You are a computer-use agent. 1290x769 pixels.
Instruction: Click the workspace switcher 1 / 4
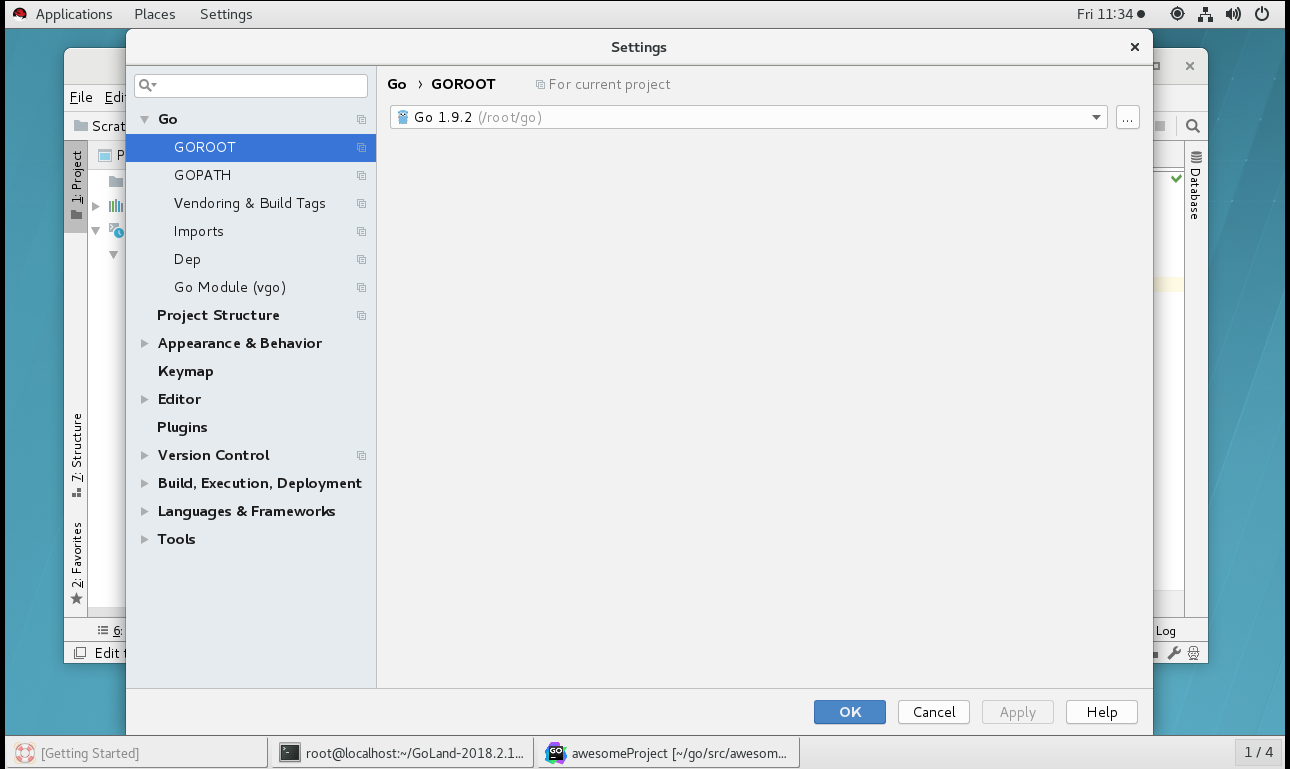tap(1258, 752)
